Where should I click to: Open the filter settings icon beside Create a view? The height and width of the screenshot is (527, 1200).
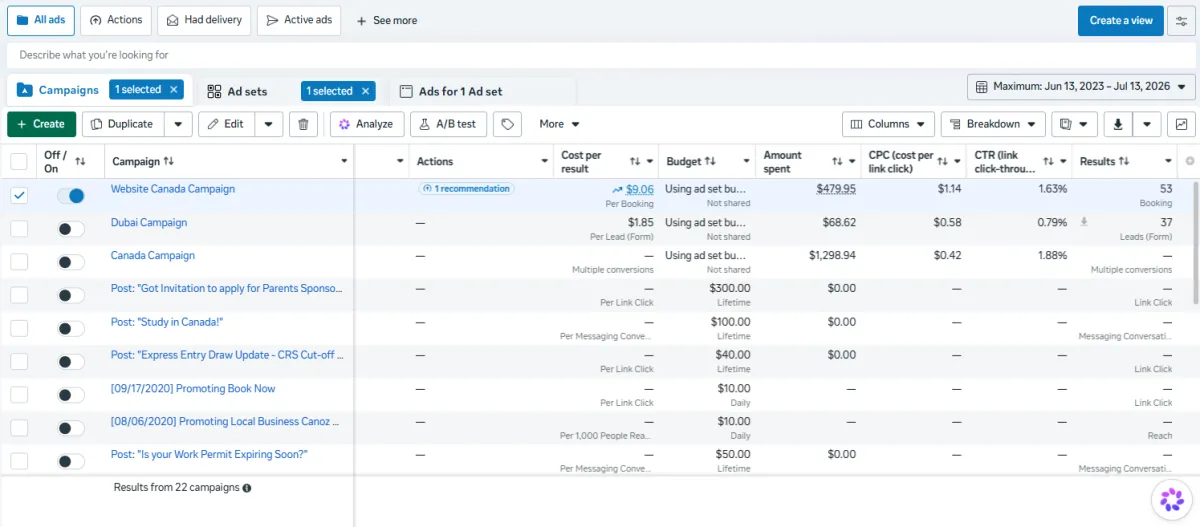pyautogui.click(x=1181, y=20)
